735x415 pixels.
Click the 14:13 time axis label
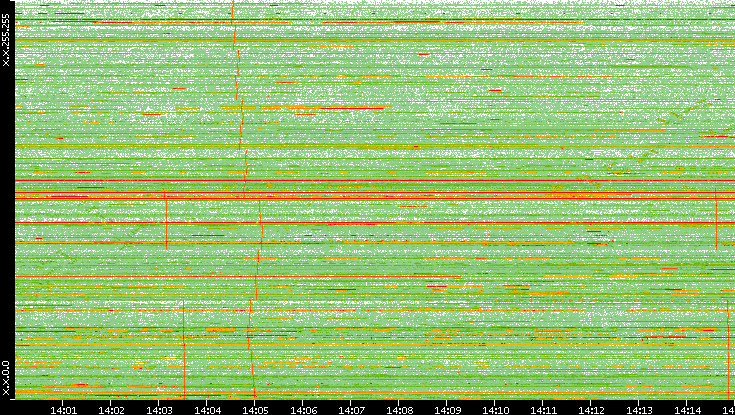pos(639,410)
